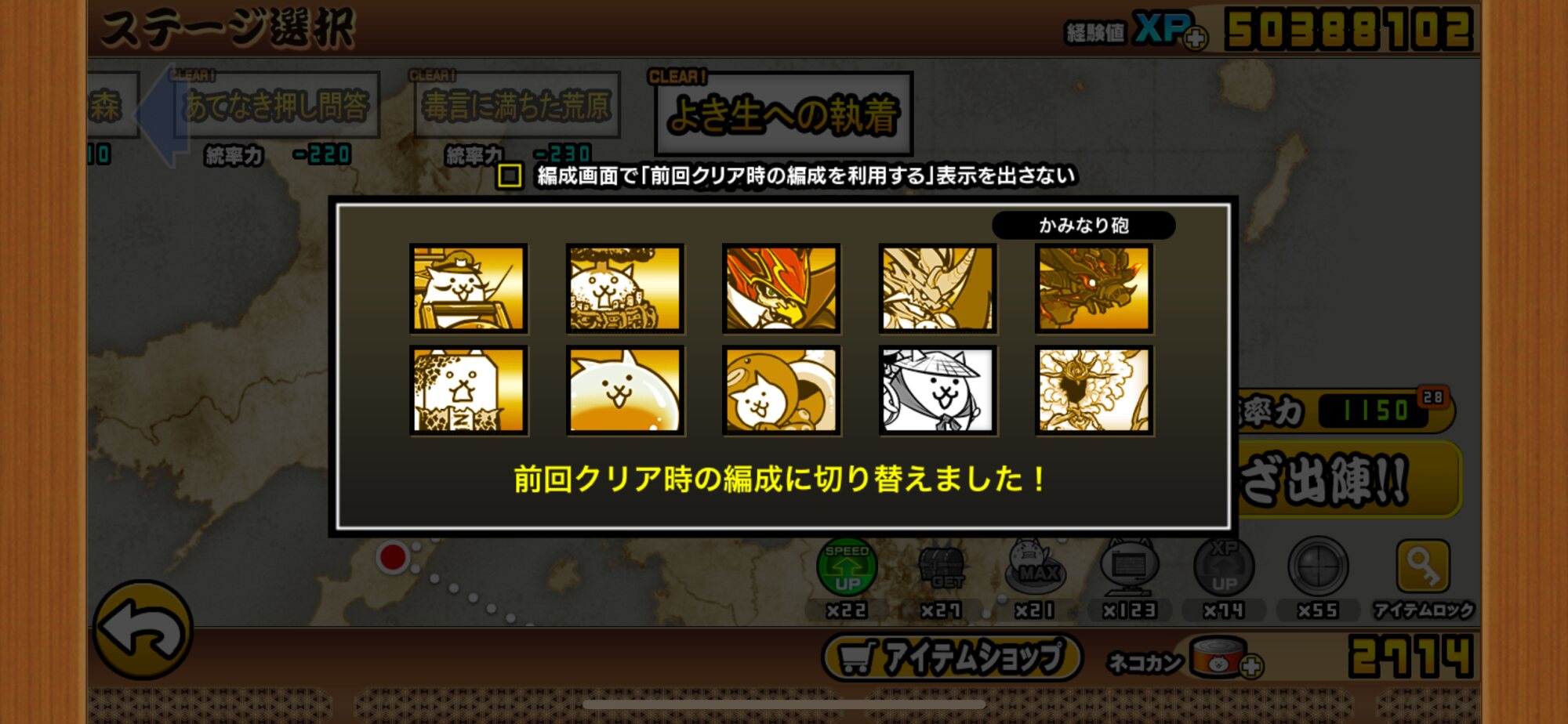Tap the アイテムロック key icon

(x=1423, y=567)
